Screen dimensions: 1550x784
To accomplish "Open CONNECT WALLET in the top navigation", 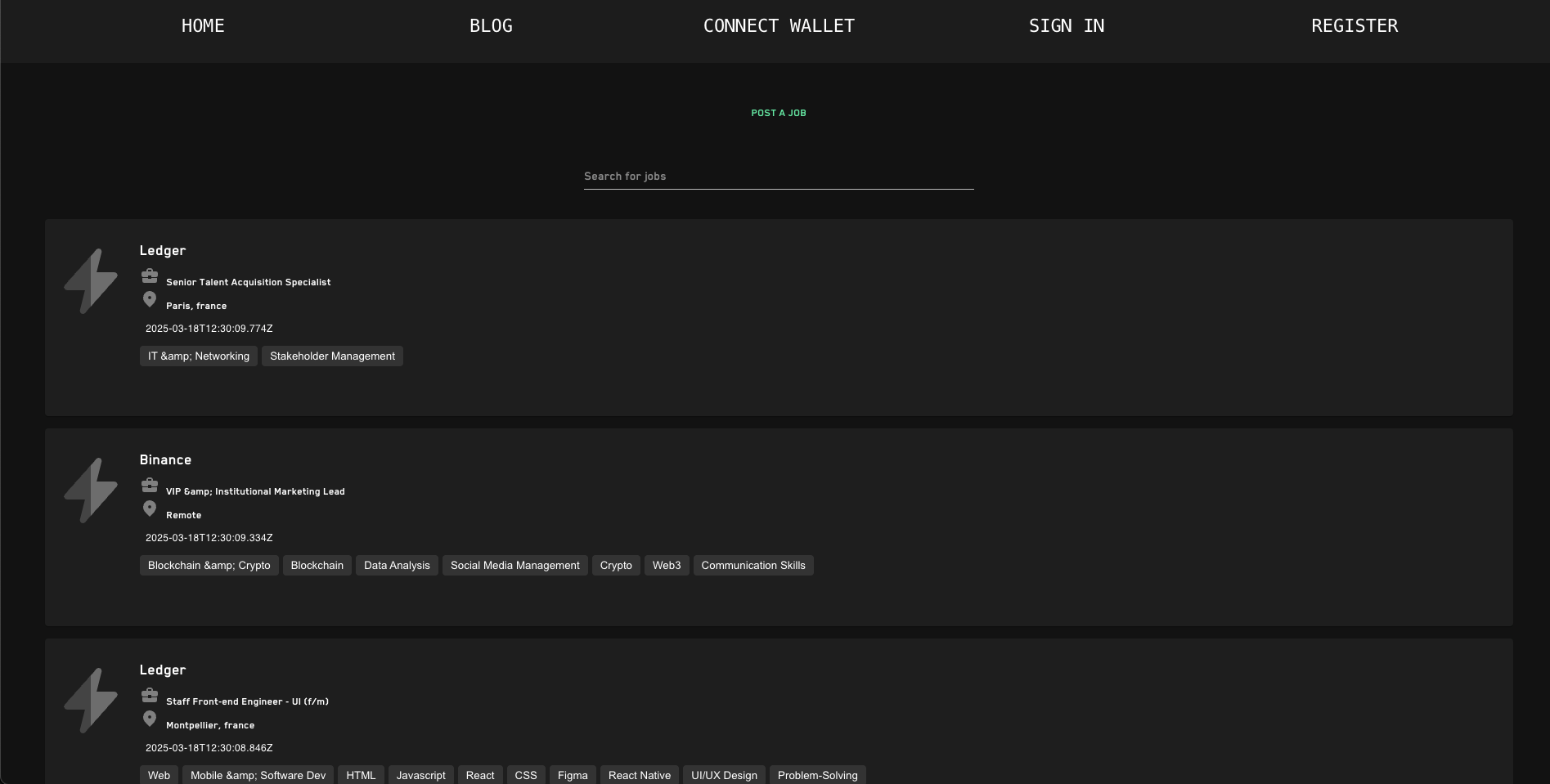I will coord(779,26).
